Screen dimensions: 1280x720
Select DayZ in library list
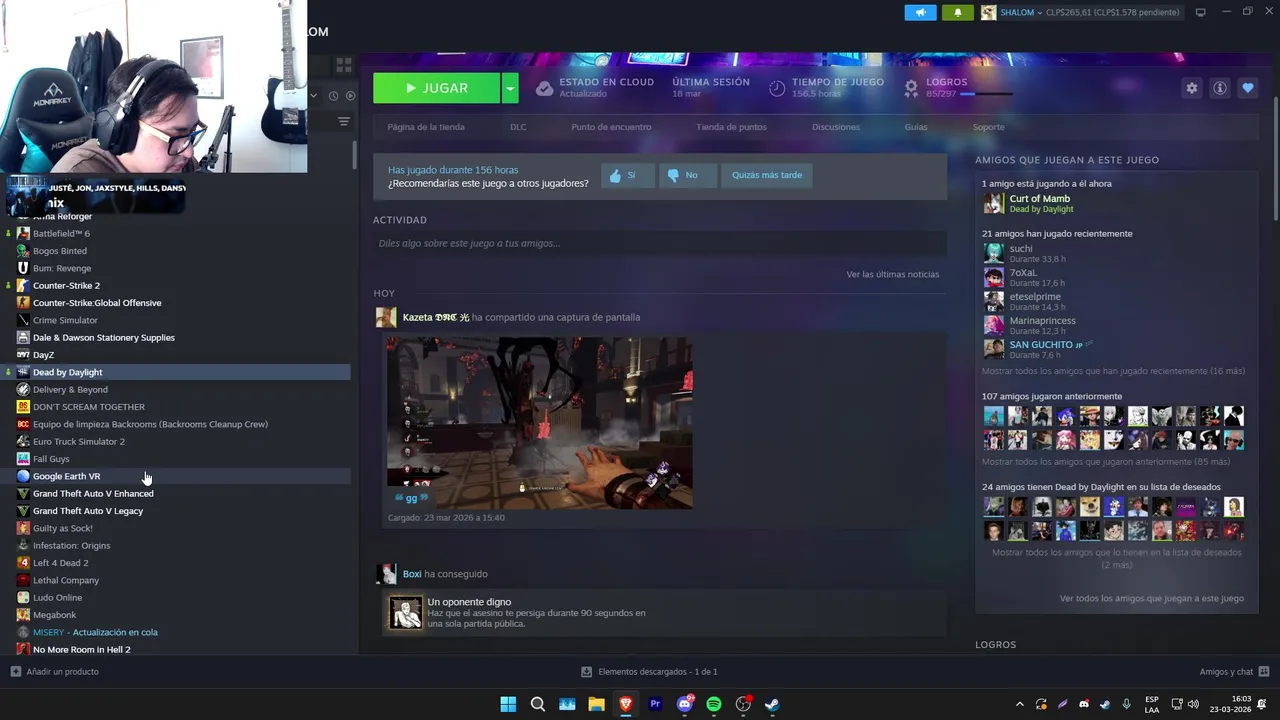(x=175, y=355)
